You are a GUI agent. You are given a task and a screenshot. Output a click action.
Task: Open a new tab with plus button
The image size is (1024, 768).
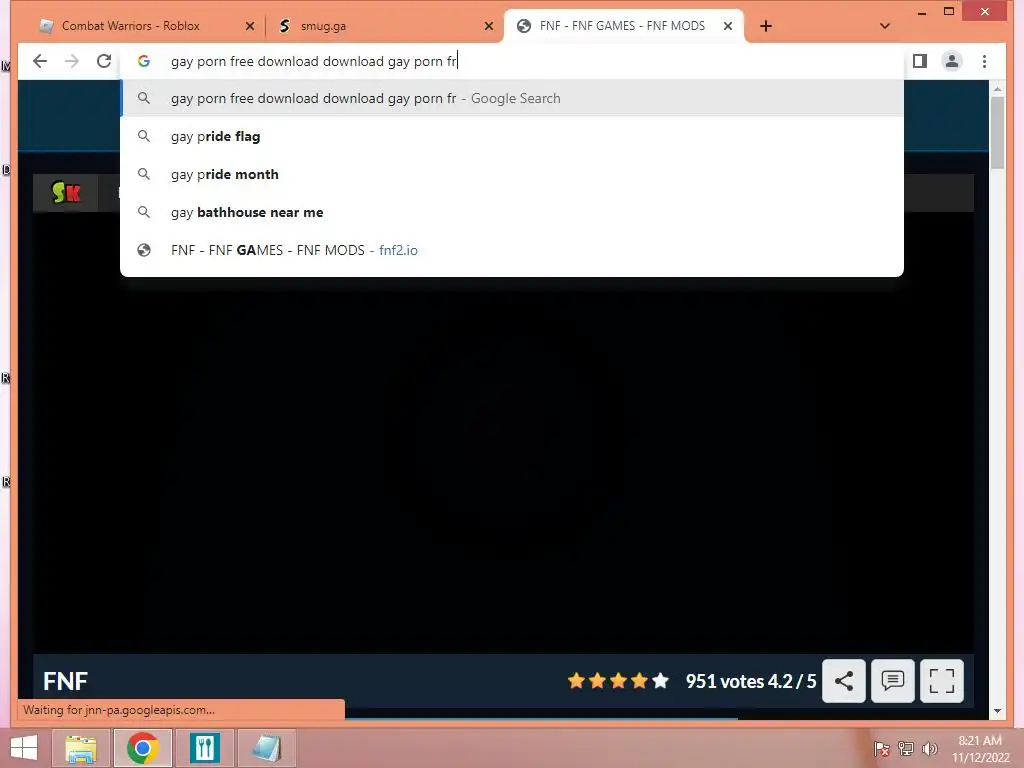tap(766, 26)
